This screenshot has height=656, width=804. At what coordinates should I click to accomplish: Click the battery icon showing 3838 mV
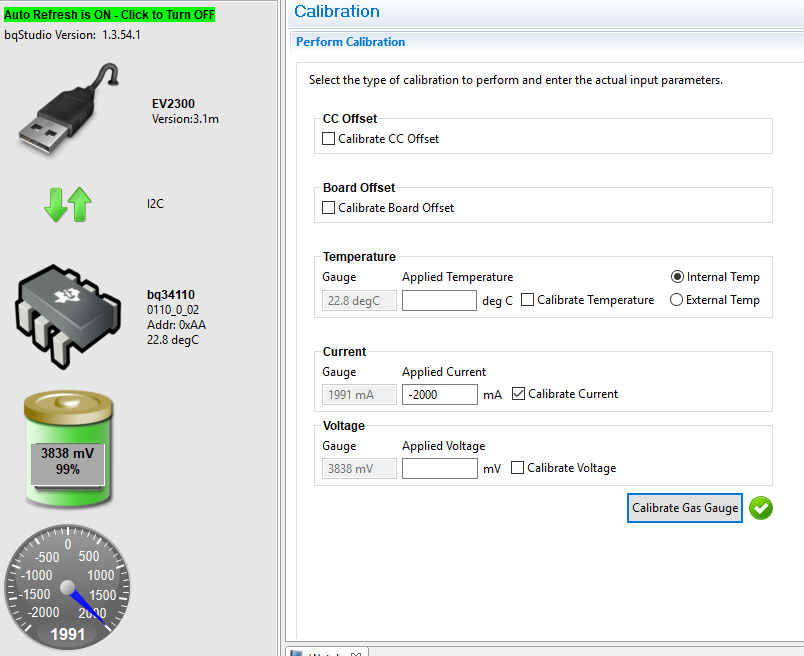click(68, 449)
